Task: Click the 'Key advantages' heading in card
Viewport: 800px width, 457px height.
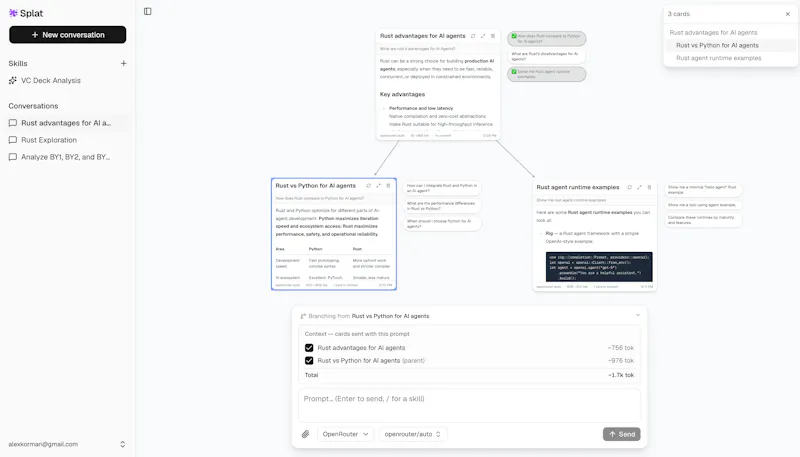Action: 402,94
